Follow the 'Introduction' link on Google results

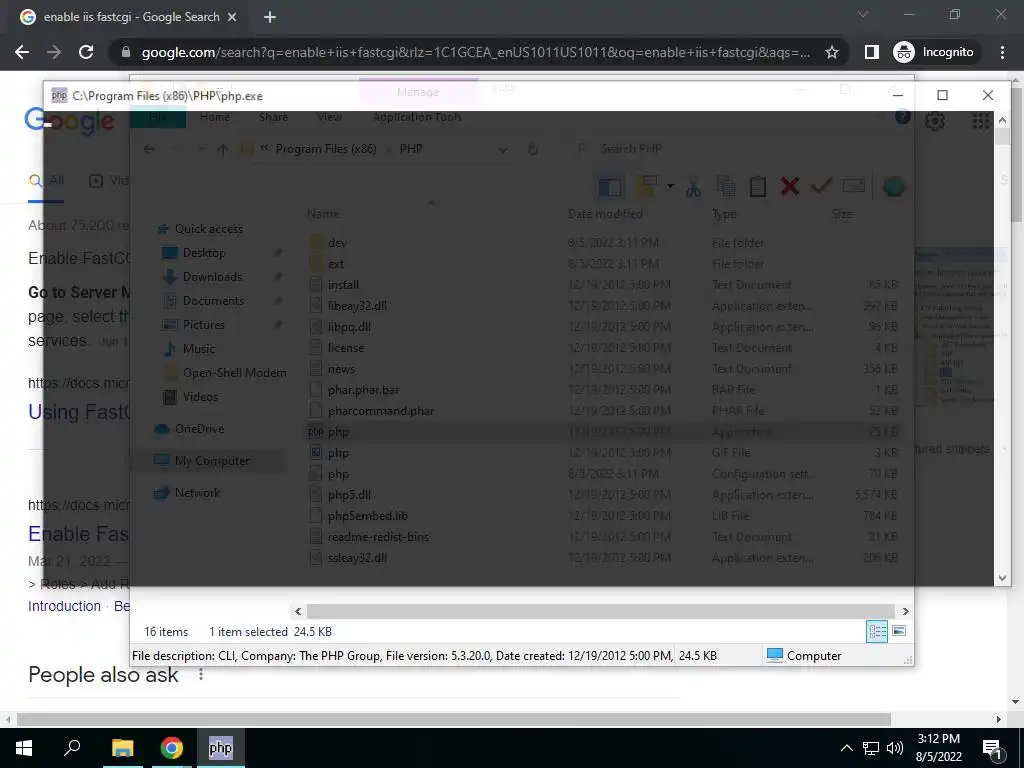[x=64, y=606]
